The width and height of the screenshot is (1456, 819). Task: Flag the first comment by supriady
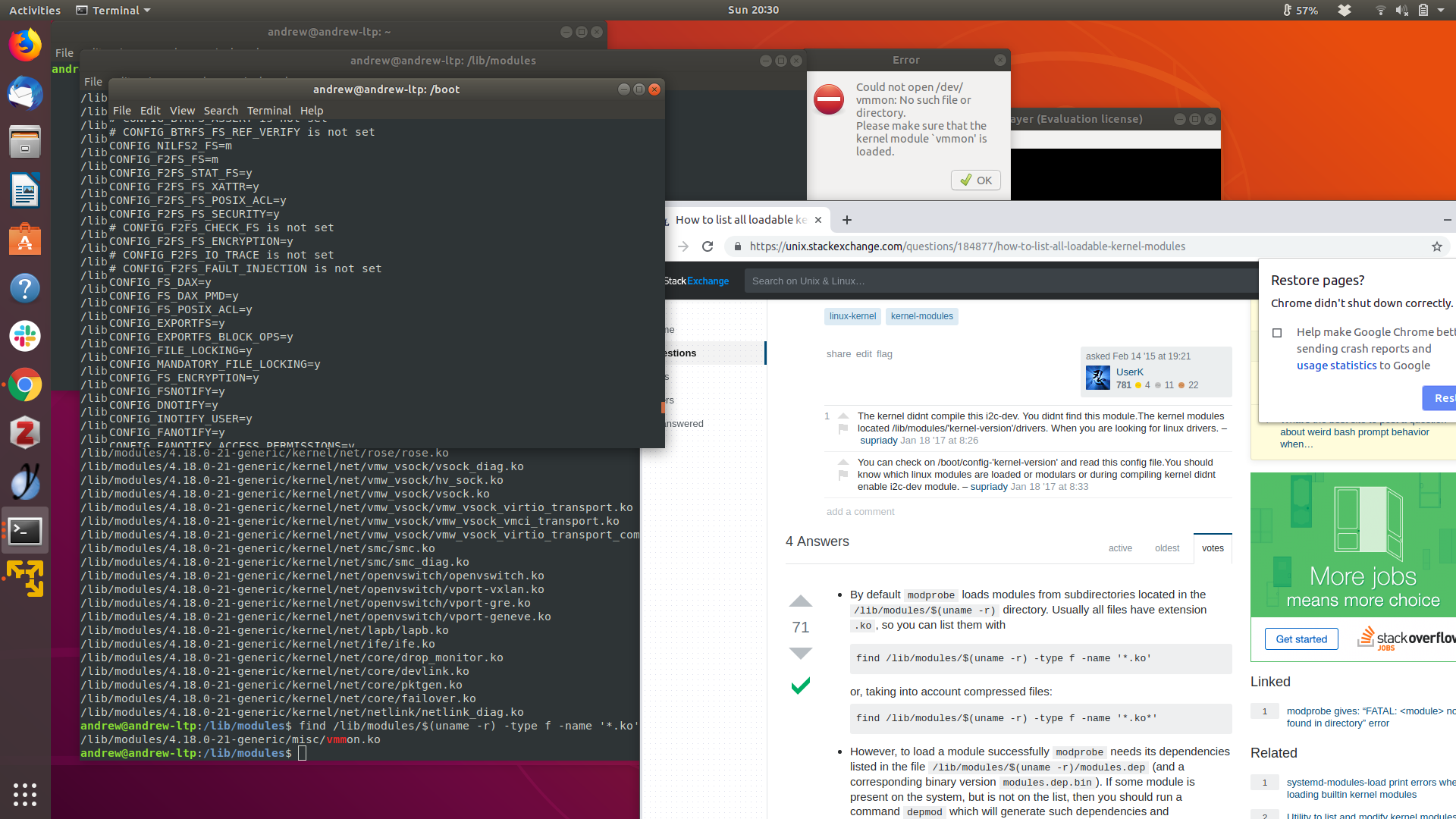[x=843, y=429]
